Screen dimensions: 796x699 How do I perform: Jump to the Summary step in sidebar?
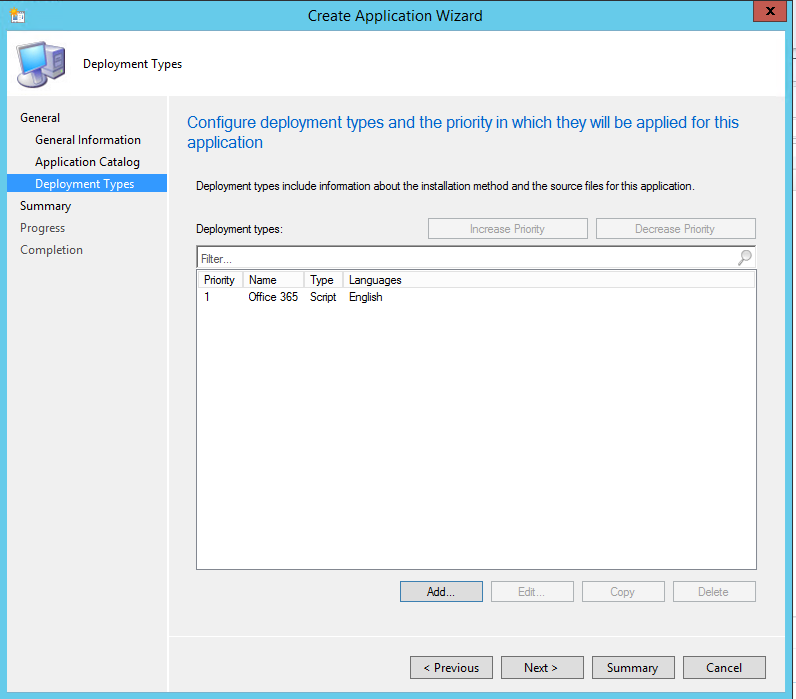click(x=46, y=206)
